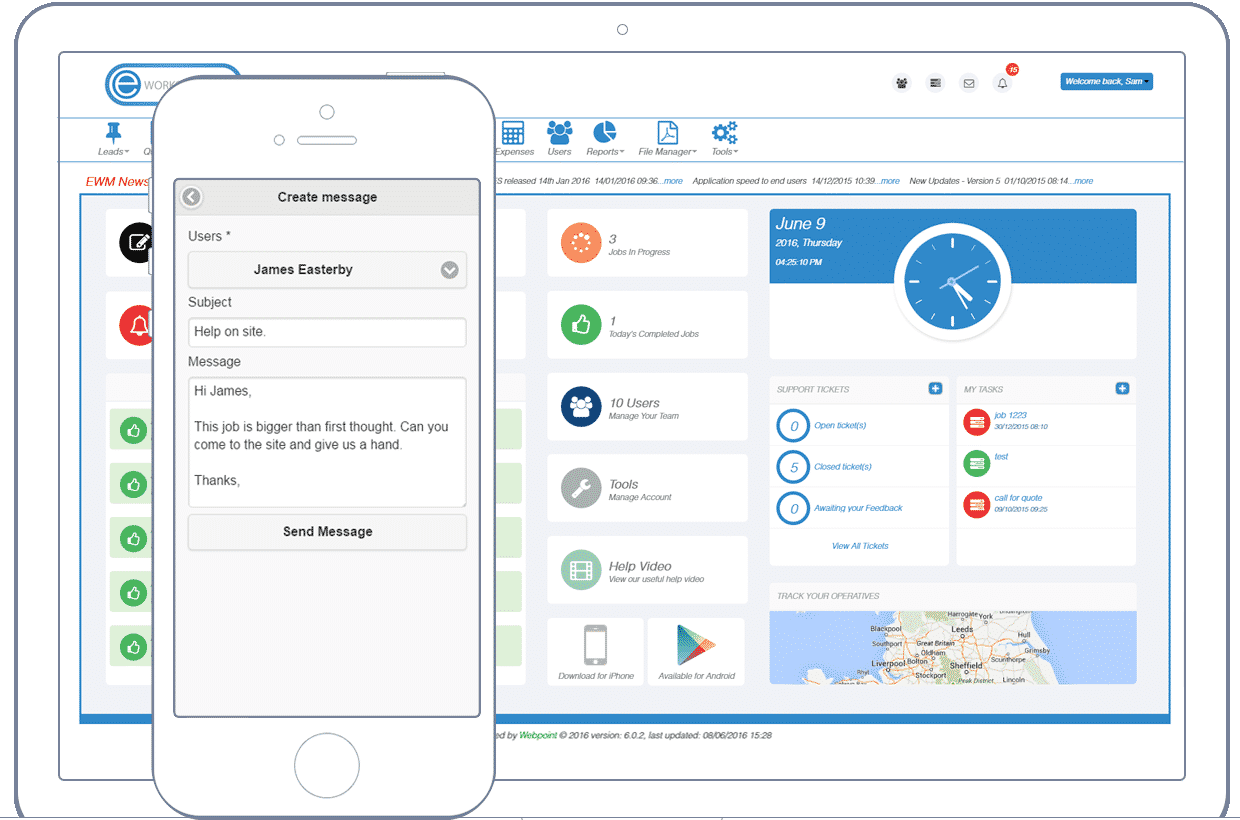Image resolution: width=1240 pixels, height=820 pixels.
Task: Click the dark blue 10 Users icon
Action: coord(580,407)
